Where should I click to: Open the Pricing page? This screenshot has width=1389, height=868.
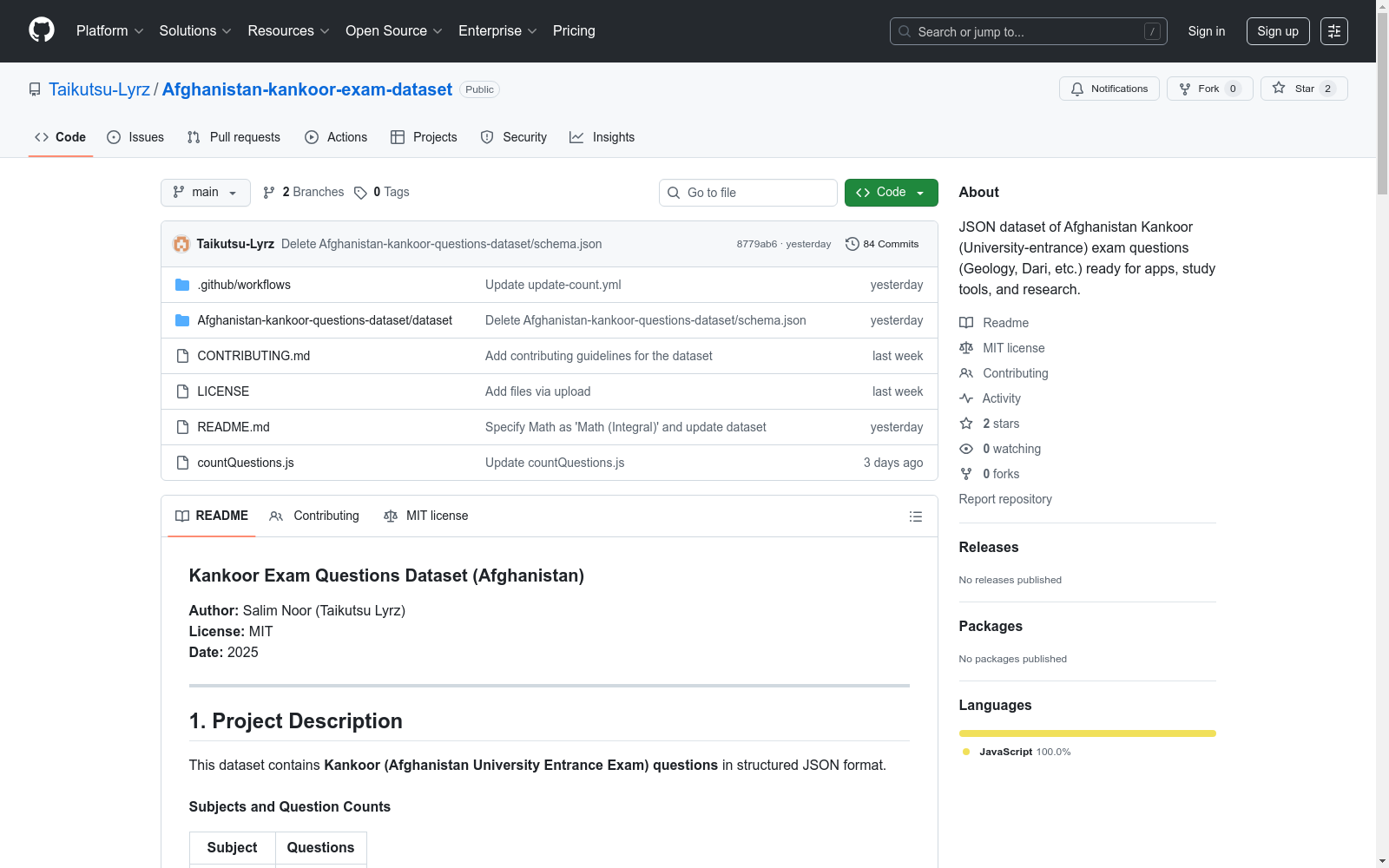click(574, 31)
